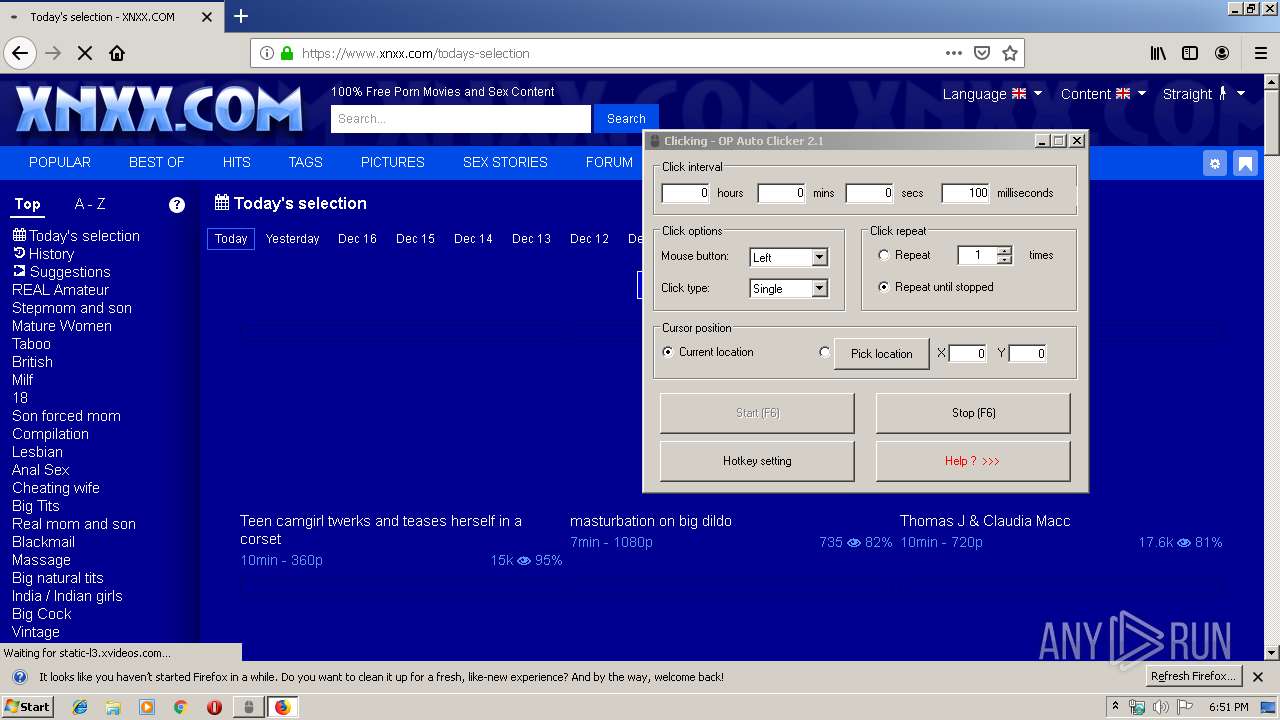Switch to the Top sidebar tab
The image size is (1280, 720).
tap(27, 204)
